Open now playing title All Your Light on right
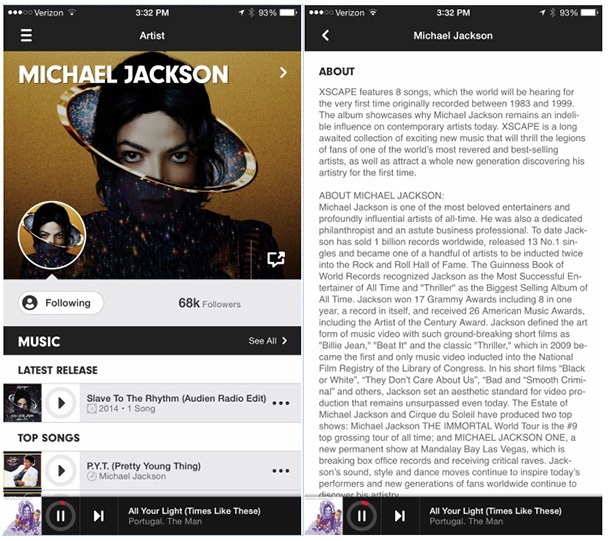This screenshot has height=541, width=610. pos(495,511)
